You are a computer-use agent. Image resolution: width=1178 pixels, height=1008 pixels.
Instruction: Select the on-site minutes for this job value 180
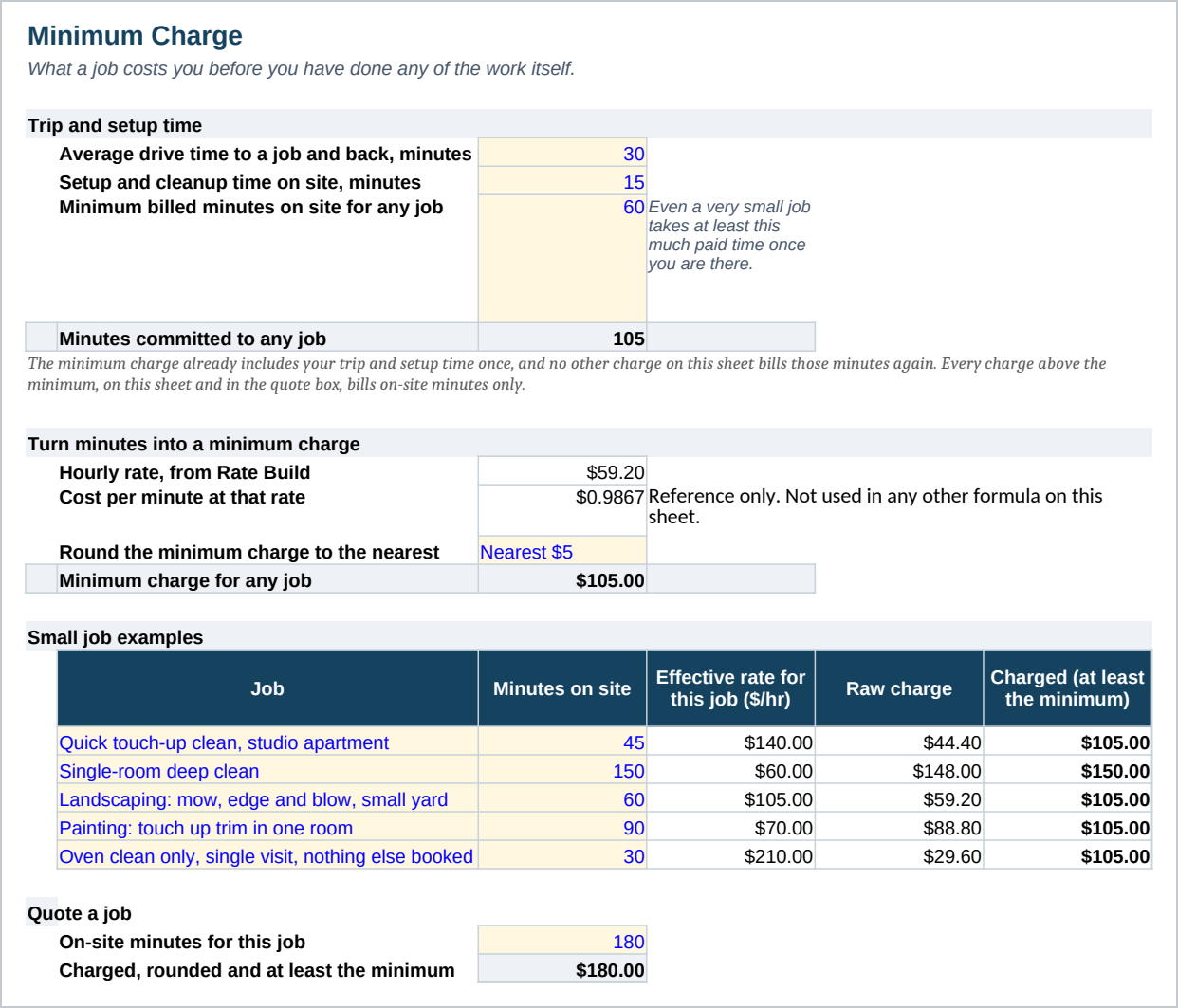pos(562,941)
